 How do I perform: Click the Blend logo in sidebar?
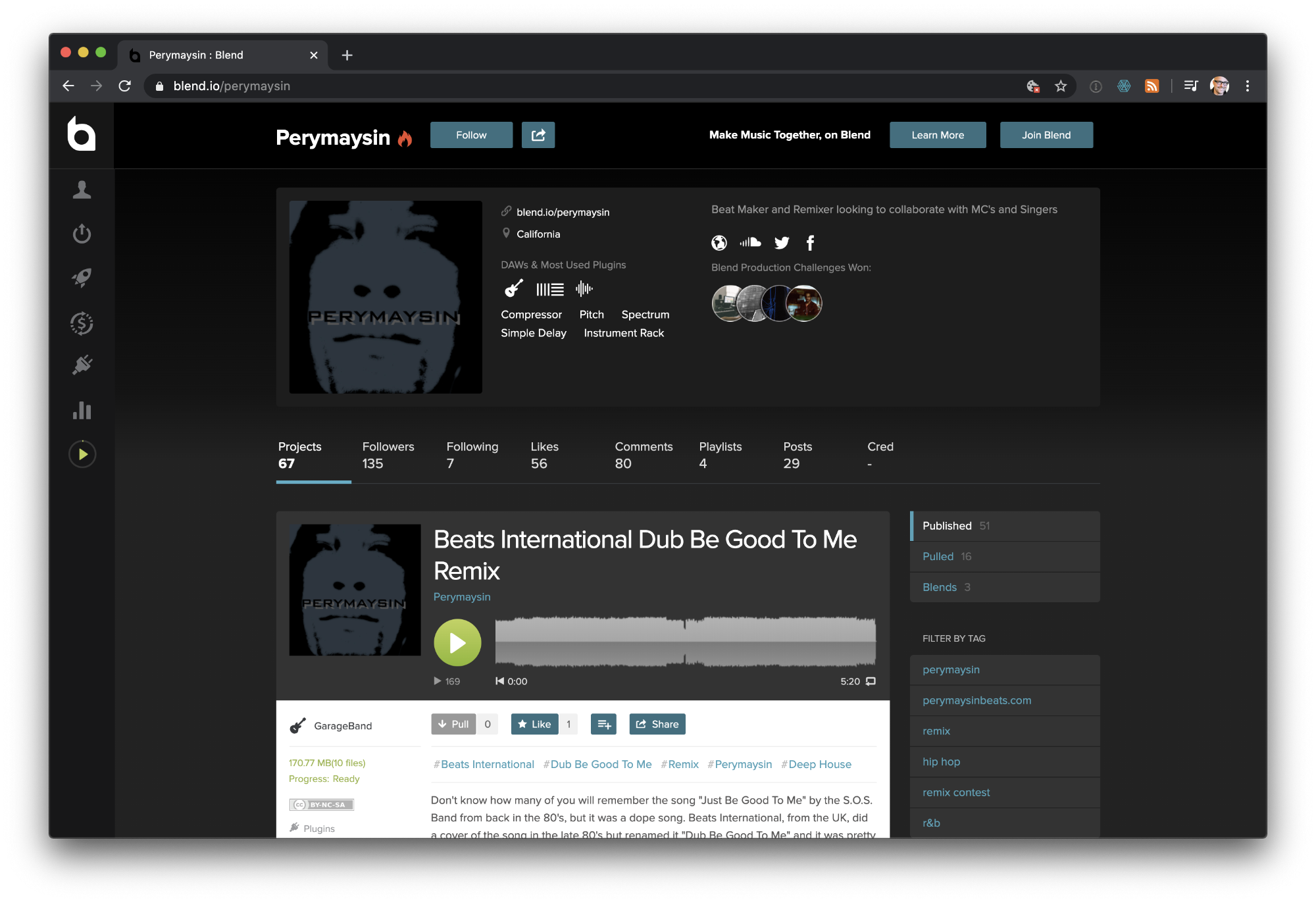(82, 134)
